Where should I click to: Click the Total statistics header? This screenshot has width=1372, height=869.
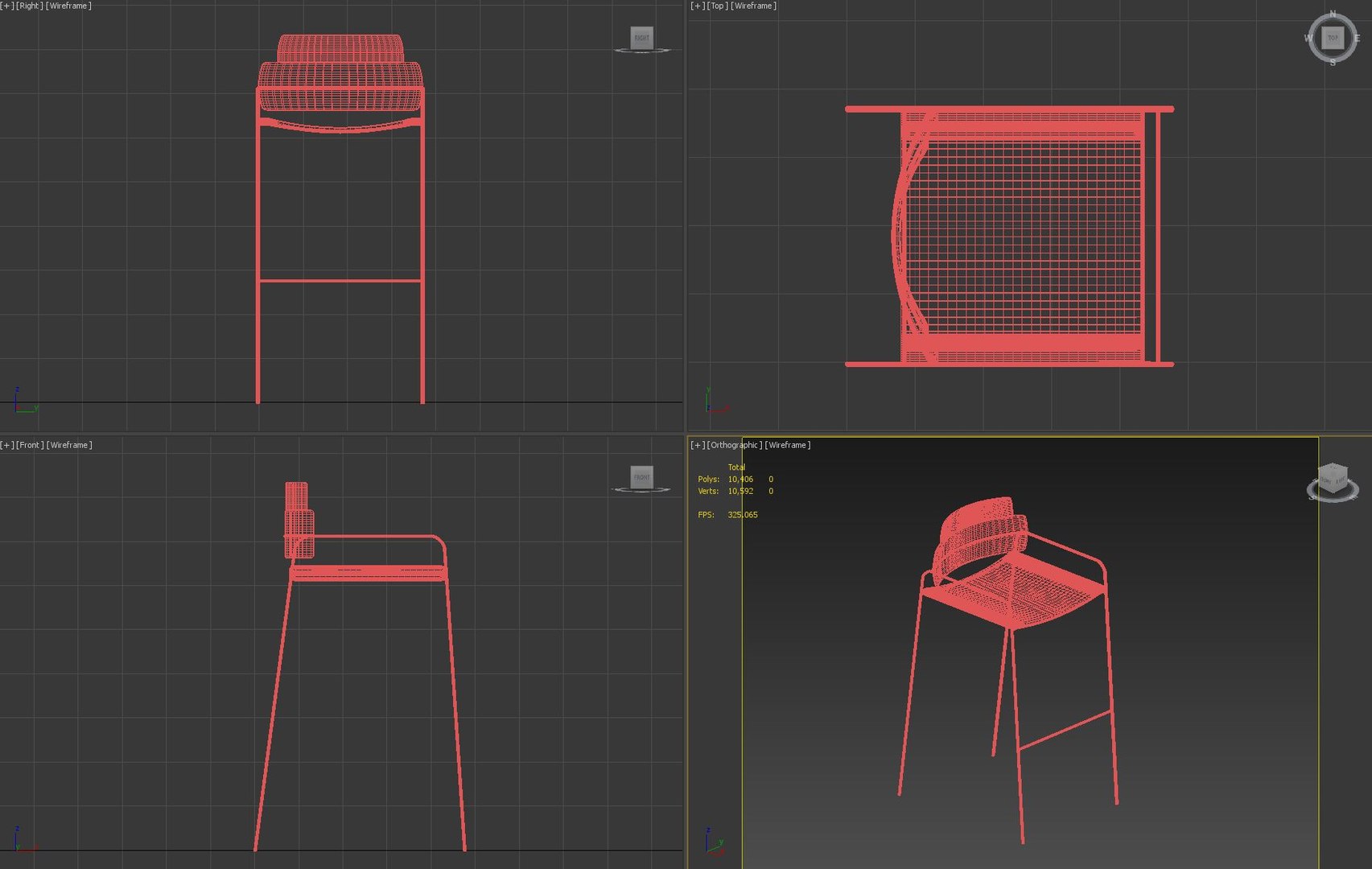click(x=736, y=467)
